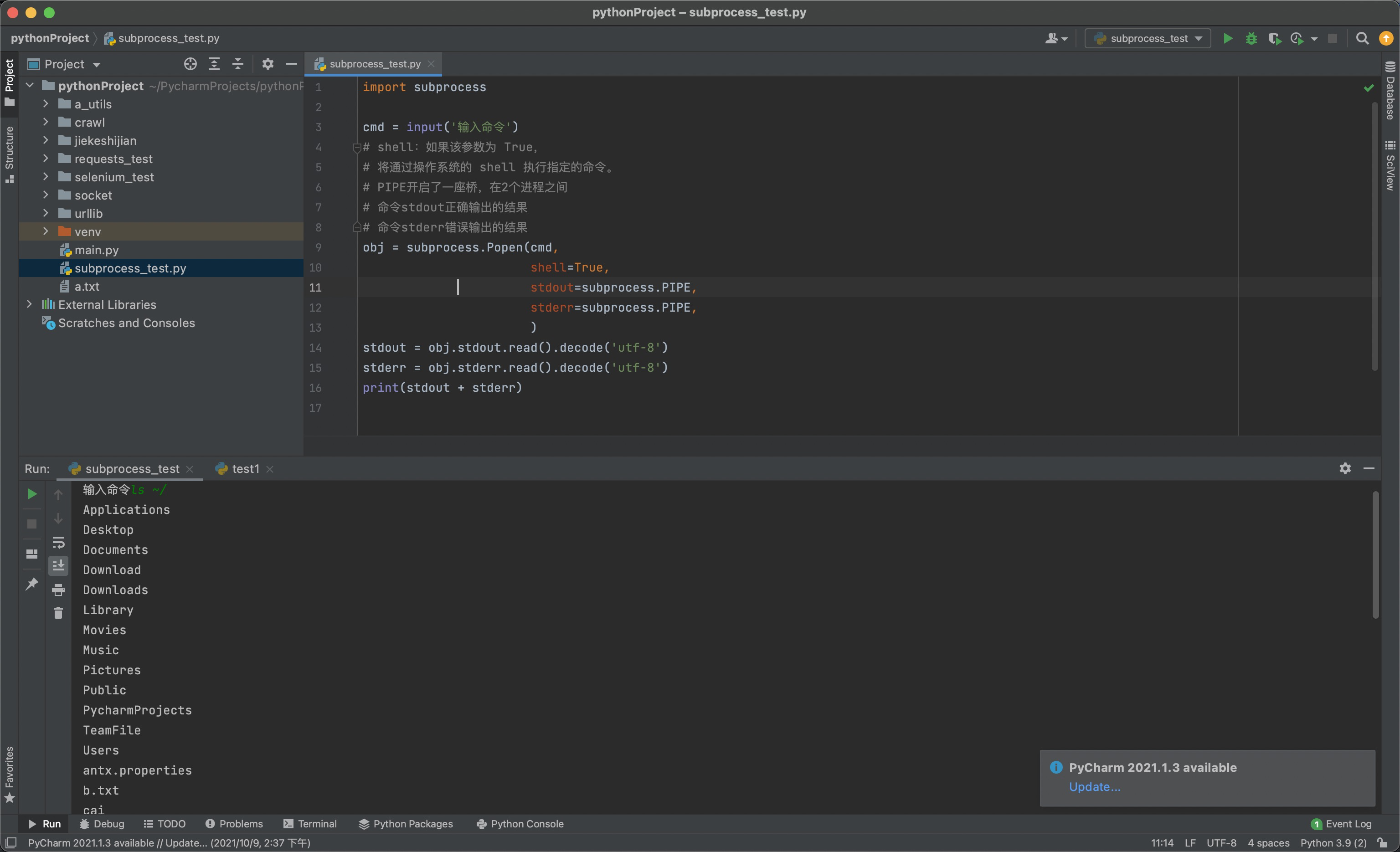Hide the Run panel with the minus icon
This screenshot has width=1400, height=852.
[1369, 468]
